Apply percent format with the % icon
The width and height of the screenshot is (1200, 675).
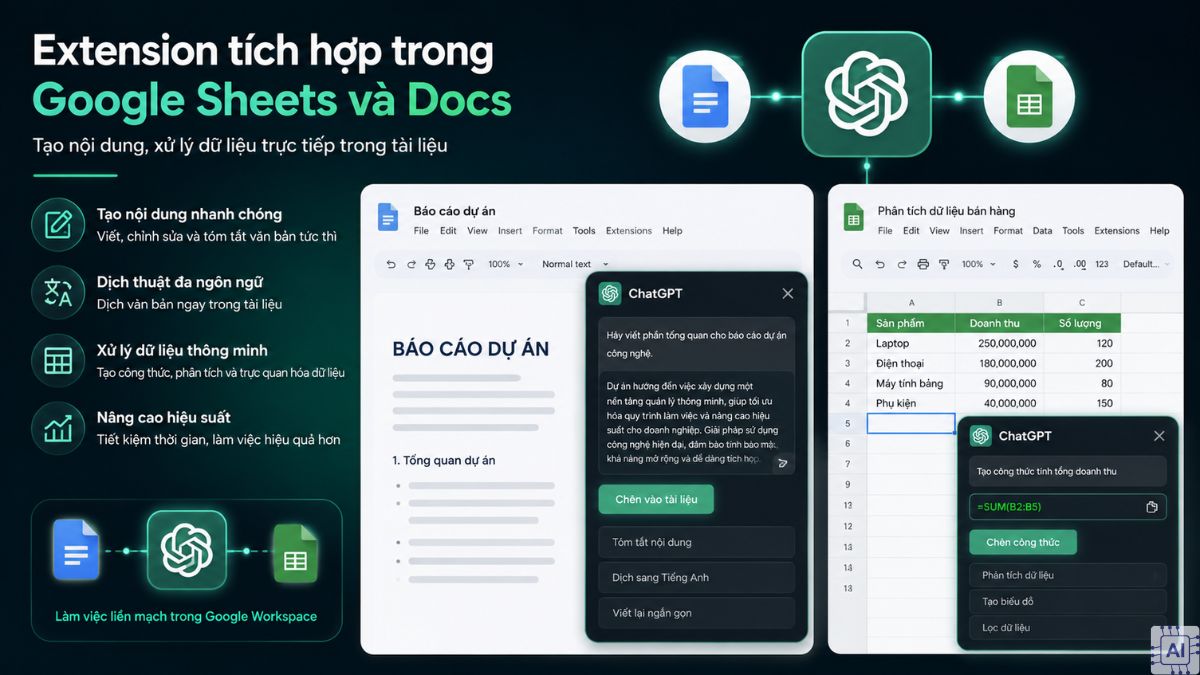pyautogui.click(x=1037, y=264)
